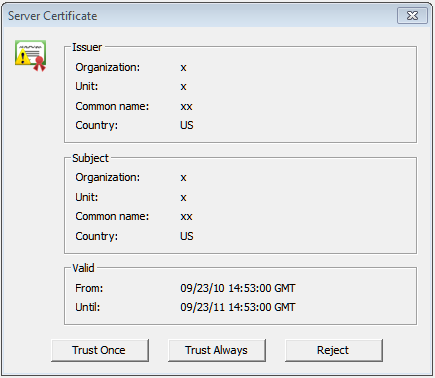
Task: Click the Until label
Action: pos(87,307)
